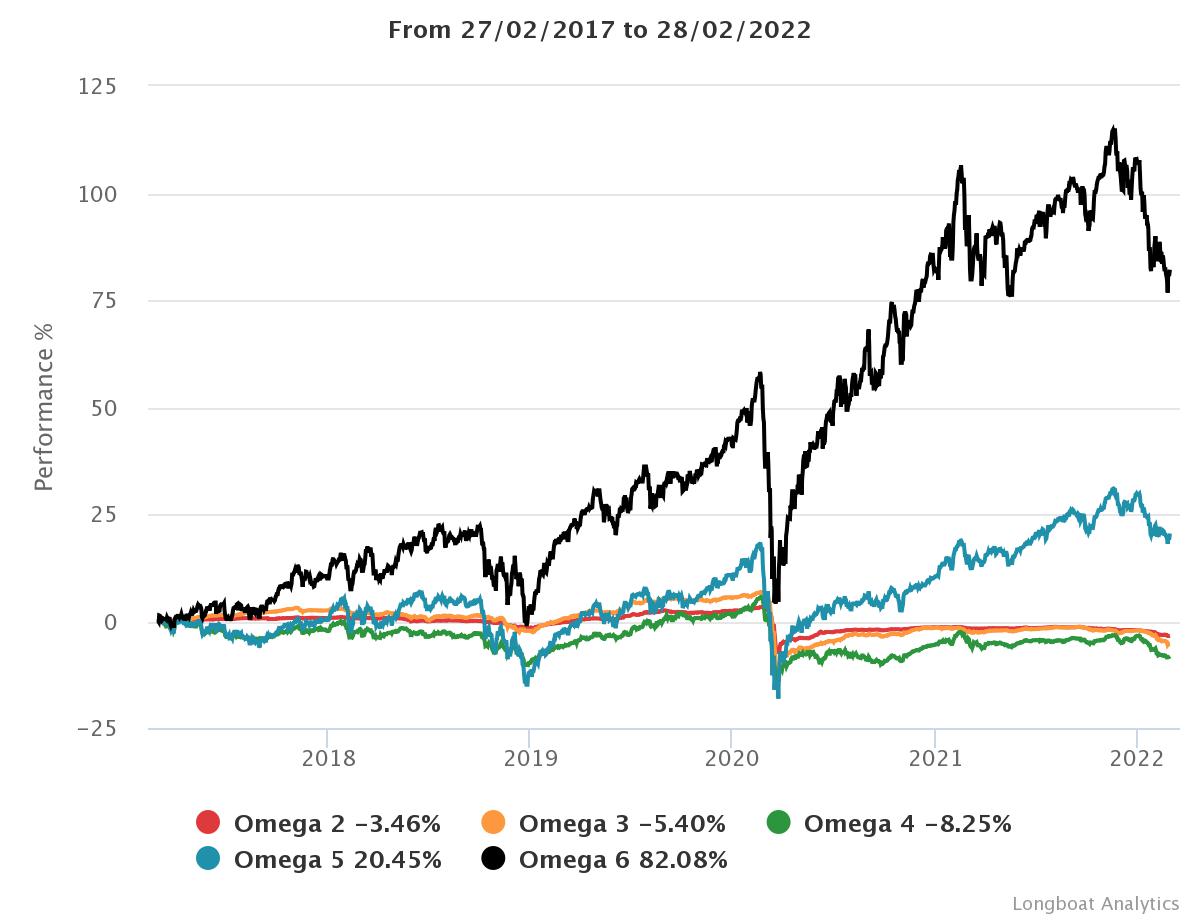Hide the Omega 5 20.45% series label
This screenshot has height=920, width=1200.
tap(337, 859)
